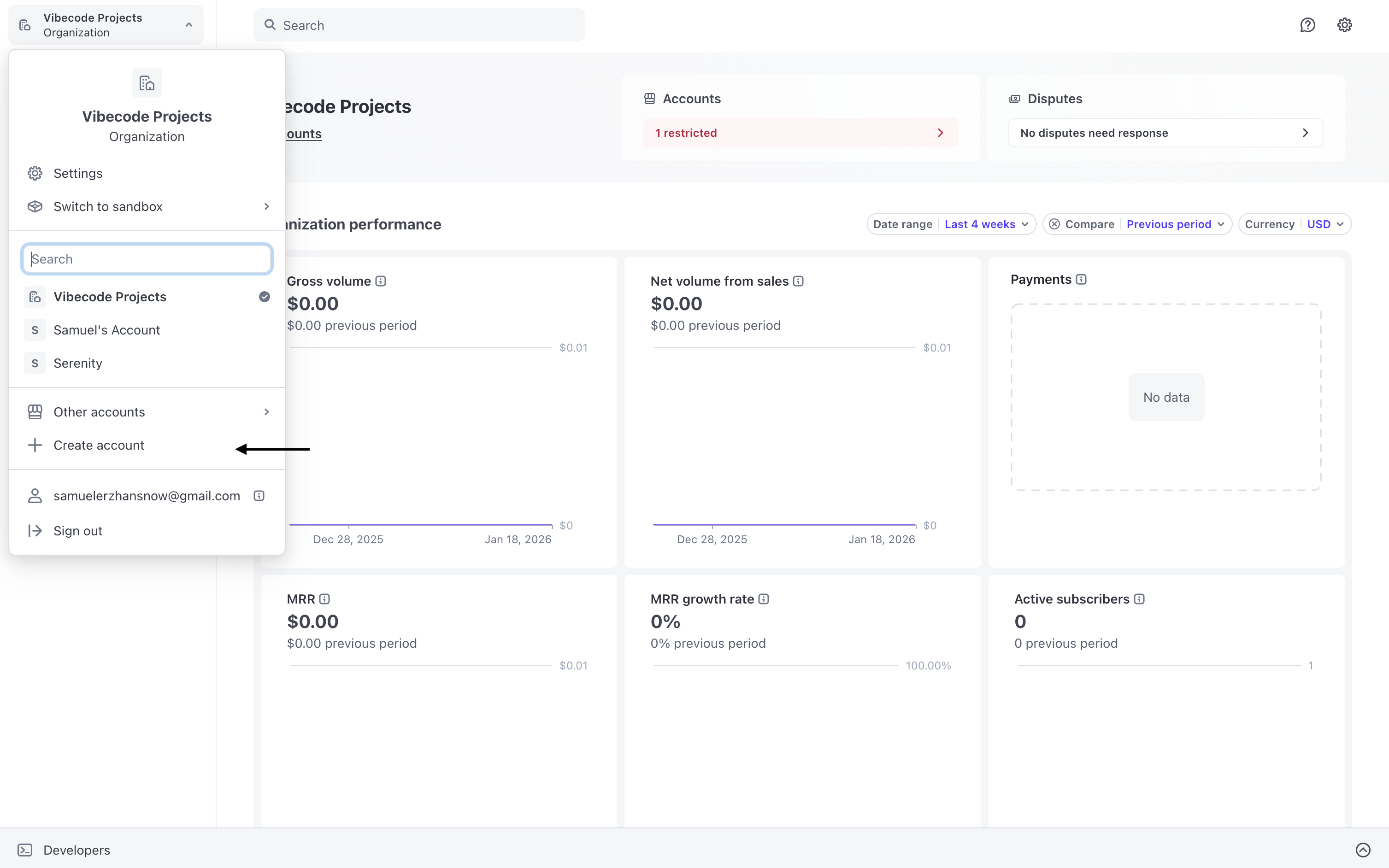Open settings gear in top bar

1344,25
